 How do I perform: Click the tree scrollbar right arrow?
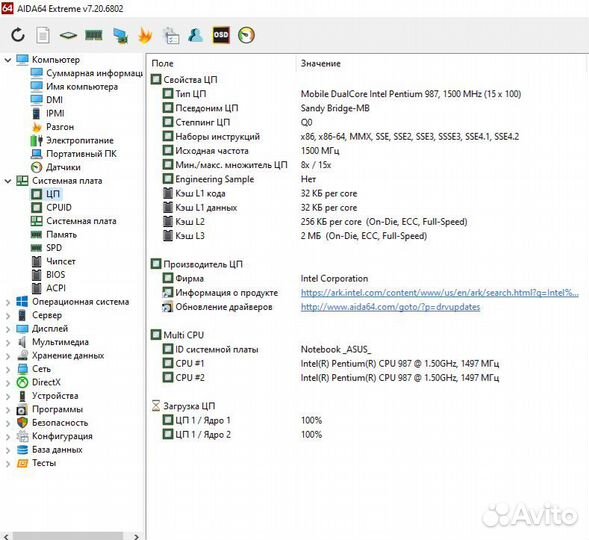pos(136,536)
